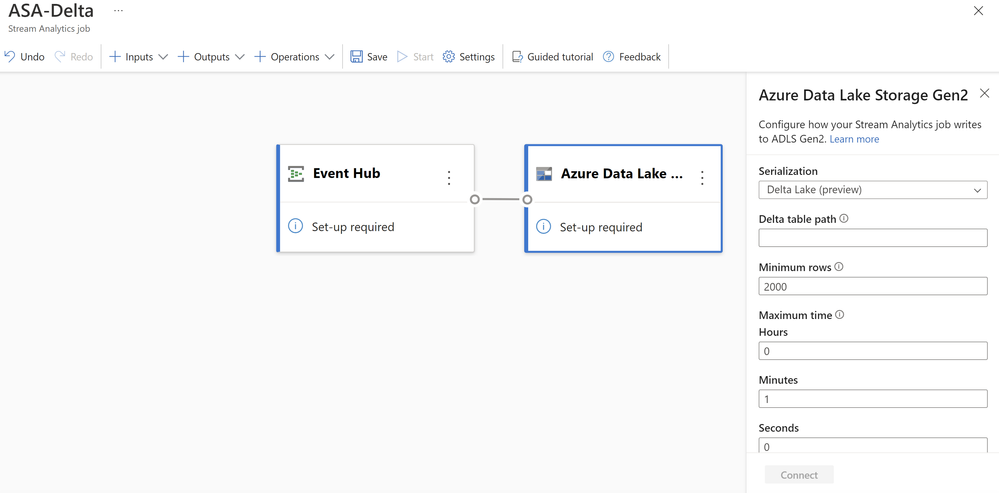Click the Minutes input field

873,399
